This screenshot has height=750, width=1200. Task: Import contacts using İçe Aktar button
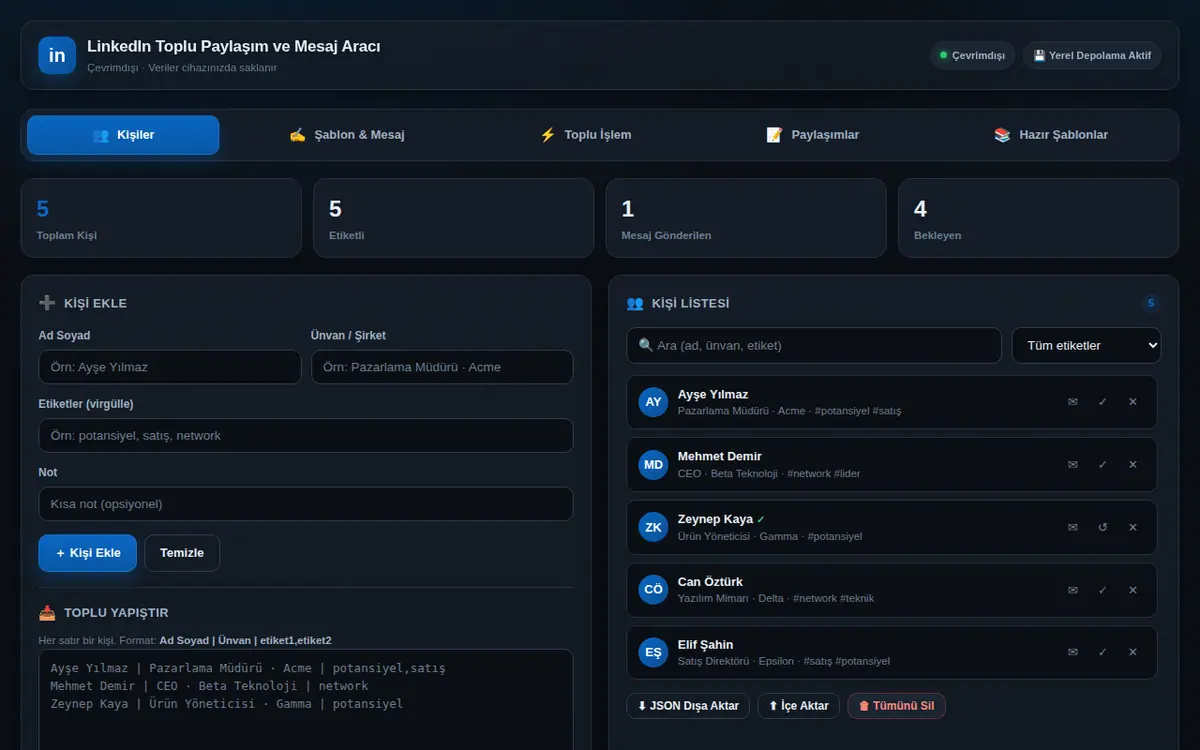799,706
